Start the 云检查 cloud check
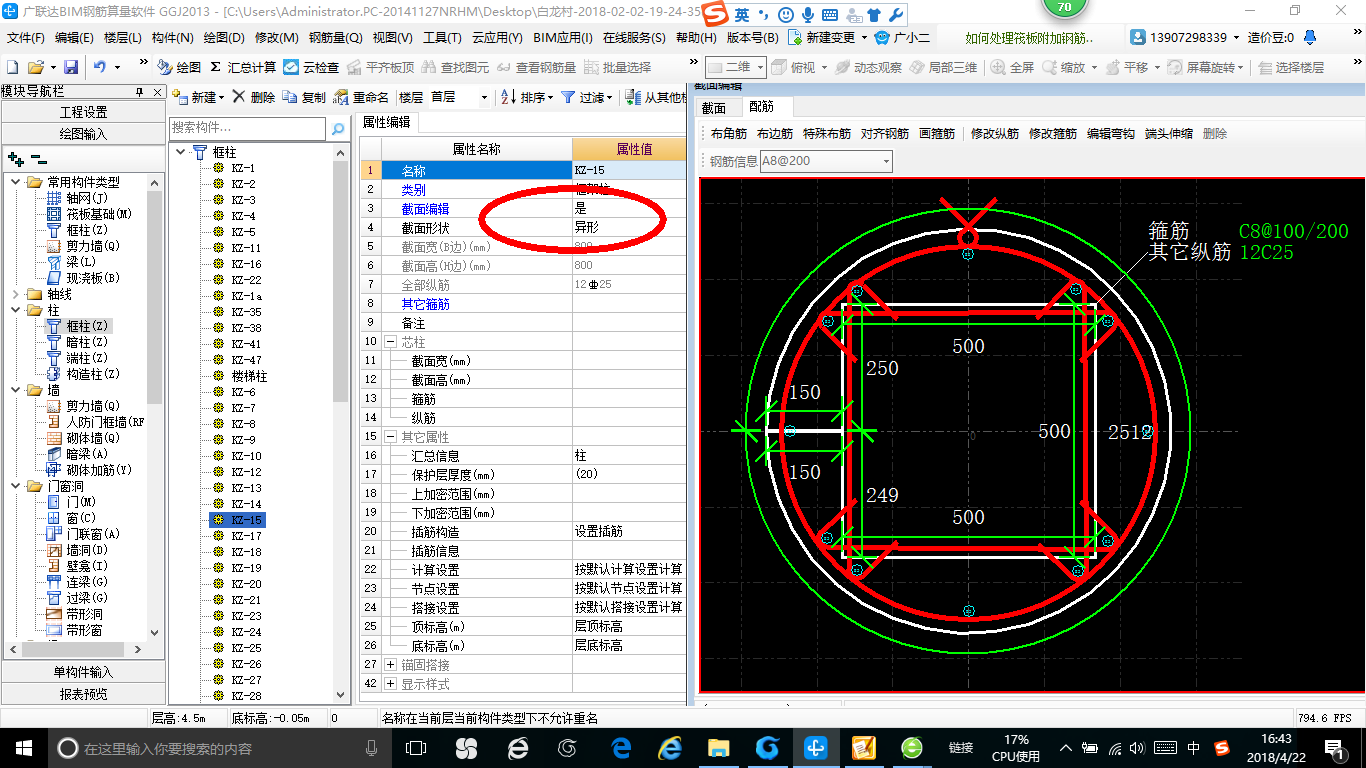 (x=311, y=67)
